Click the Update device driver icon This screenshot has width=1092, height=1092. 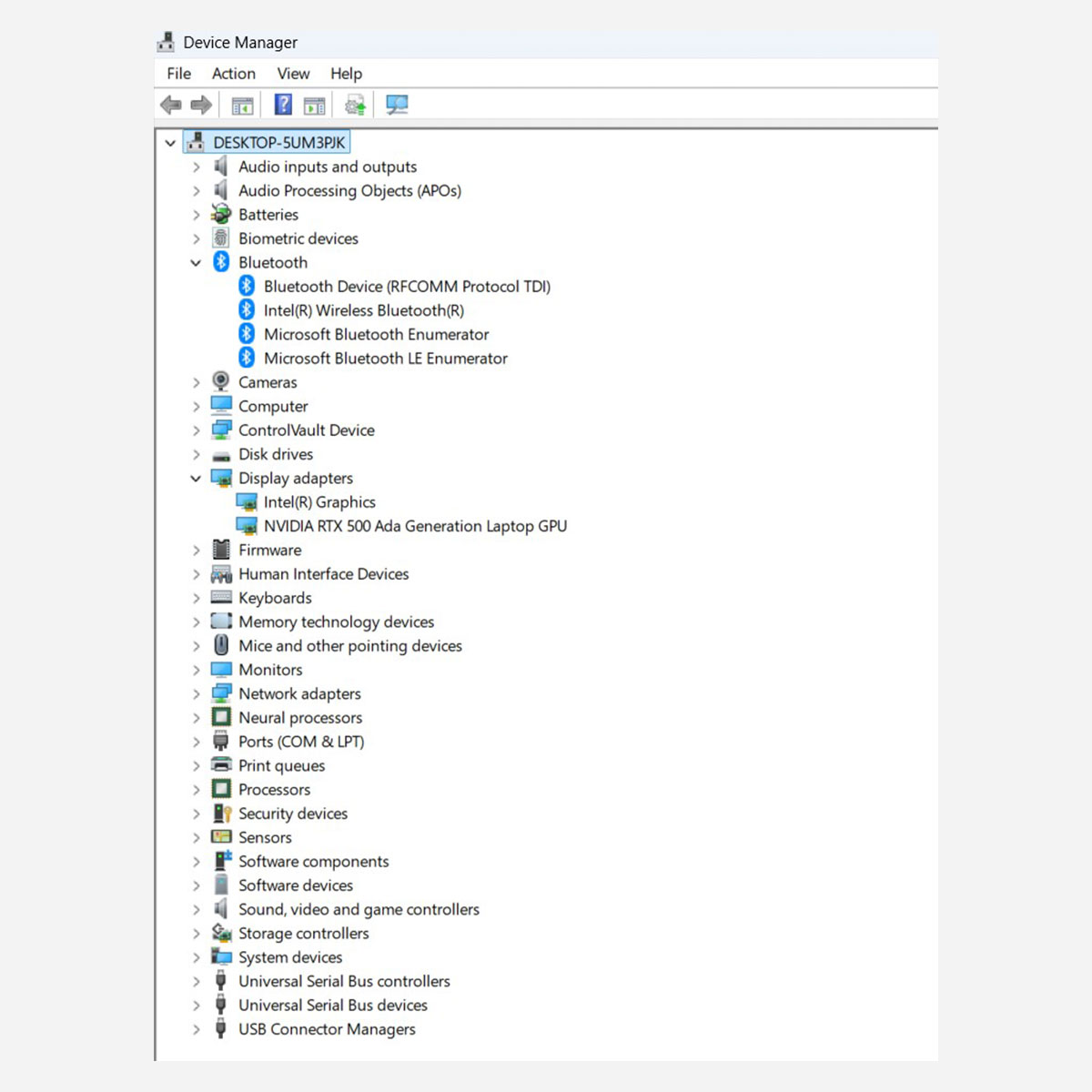355,106
